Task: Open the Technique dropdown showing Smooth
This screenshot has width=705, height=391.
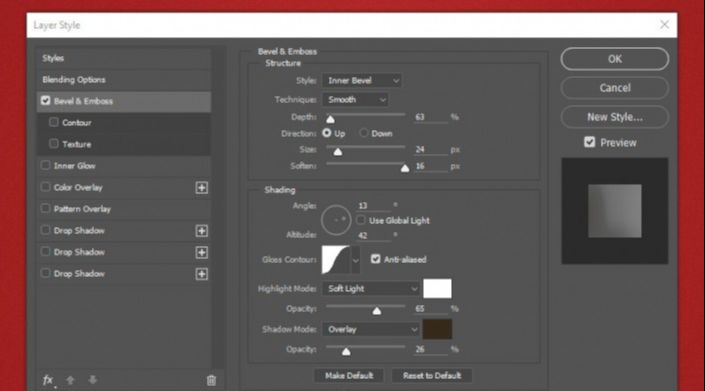Action: 355,100
